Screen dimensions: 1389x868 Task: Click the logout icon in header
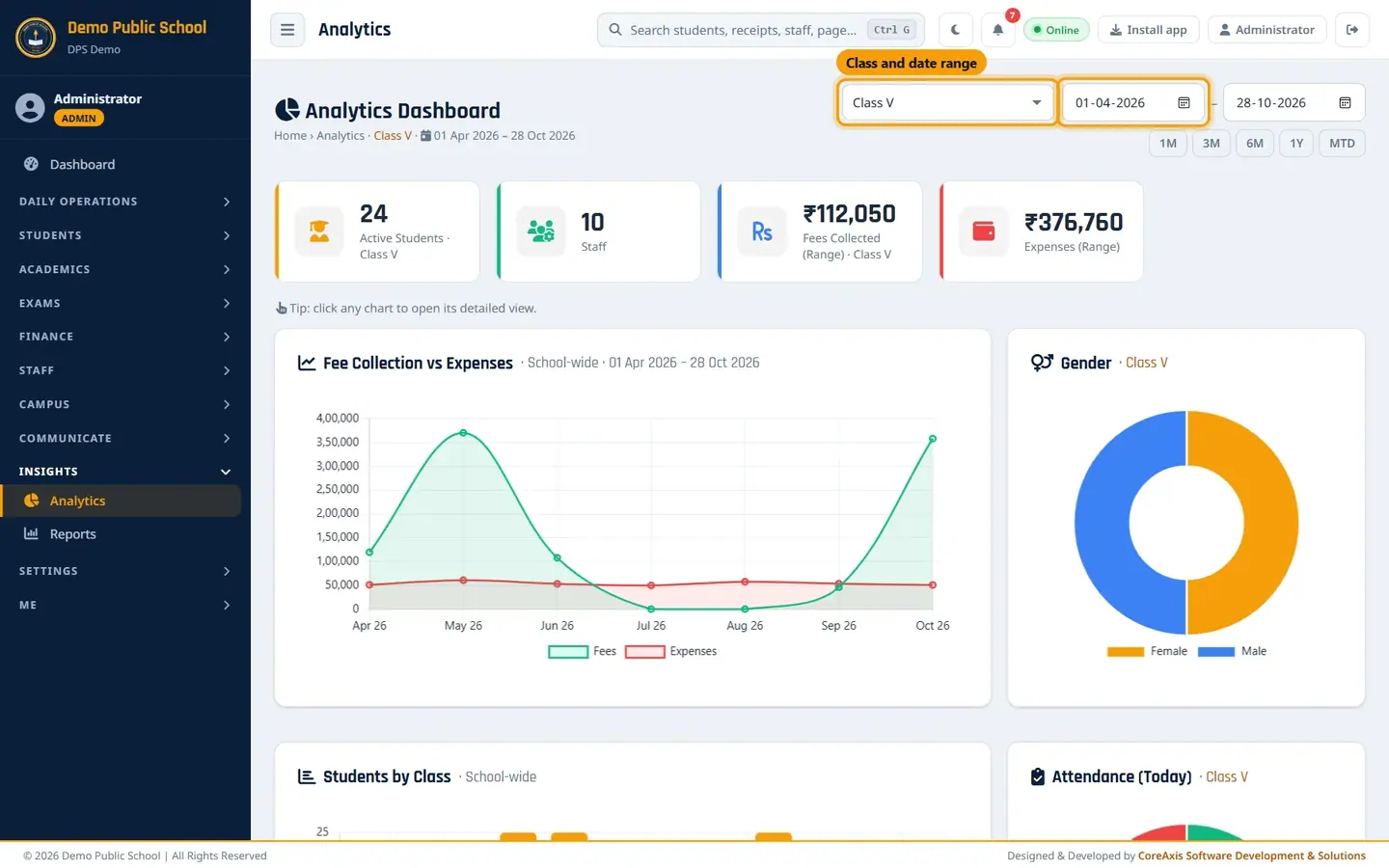[x=1352, y=30]
